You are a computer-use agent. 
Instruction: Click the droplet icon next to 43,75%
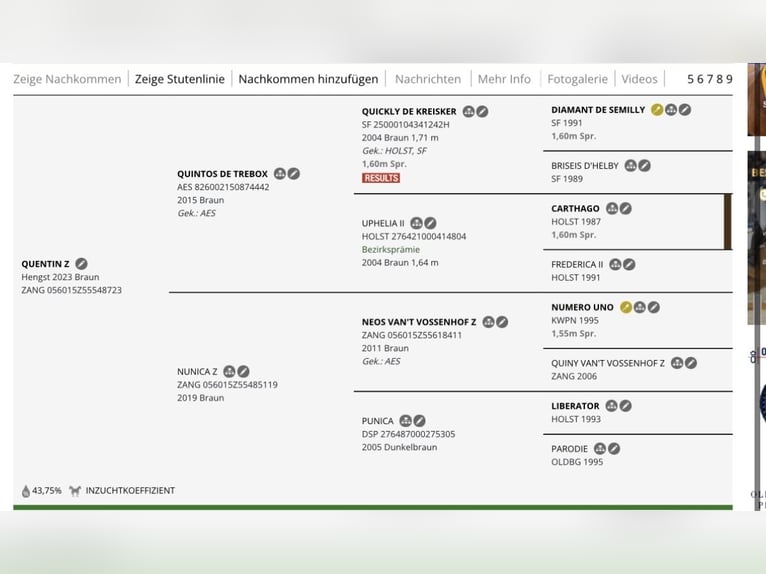point(26,491)
